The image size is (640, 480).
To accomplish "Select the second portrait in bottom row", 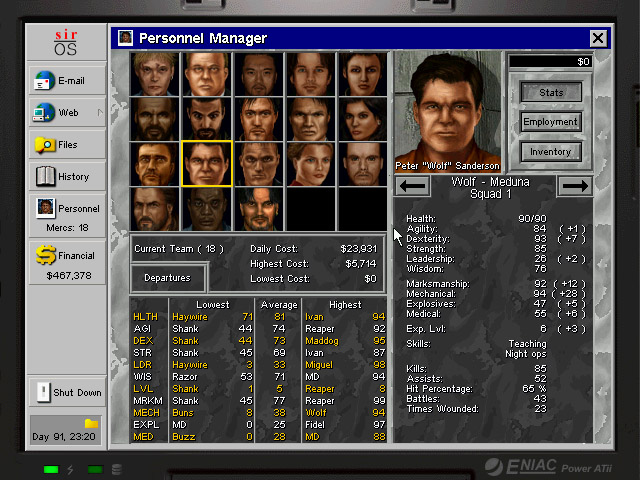I will pyautogui.click(x=207, y=209).
